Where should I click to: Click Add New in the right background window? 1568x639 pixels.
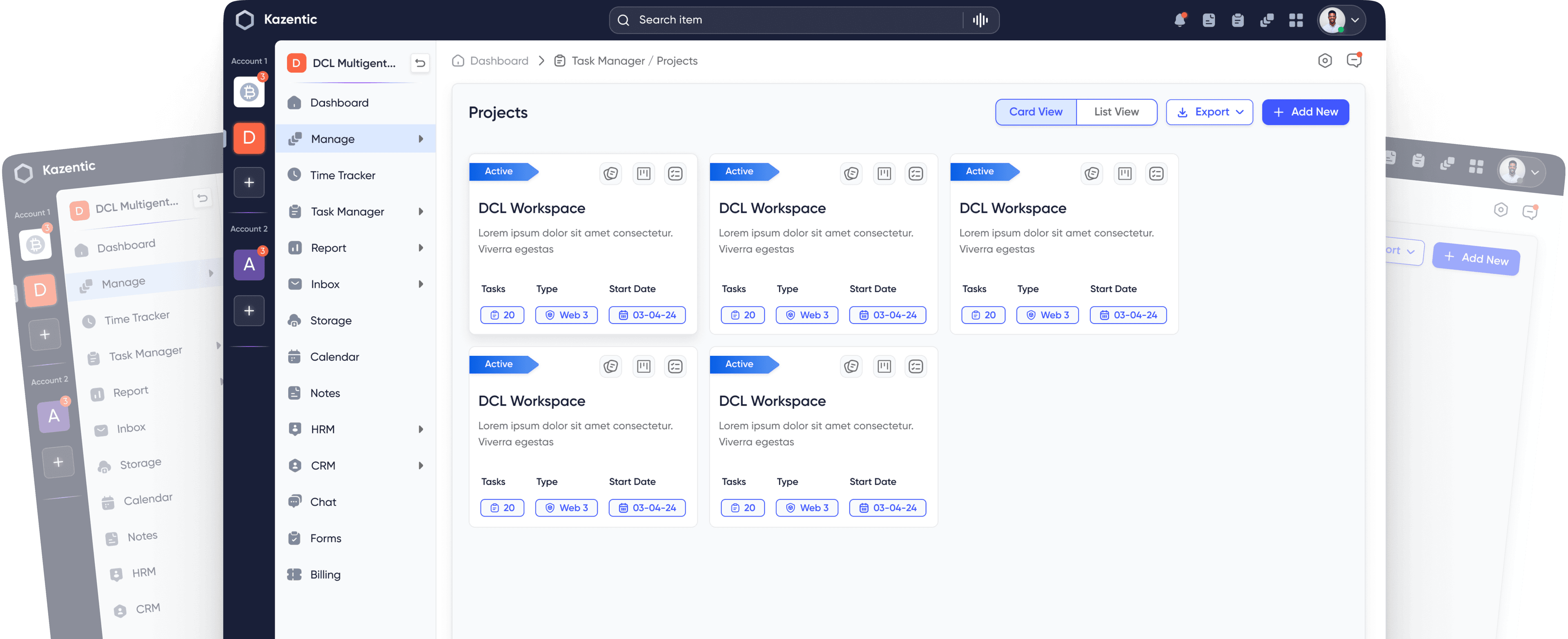(x=1476, y=259)
